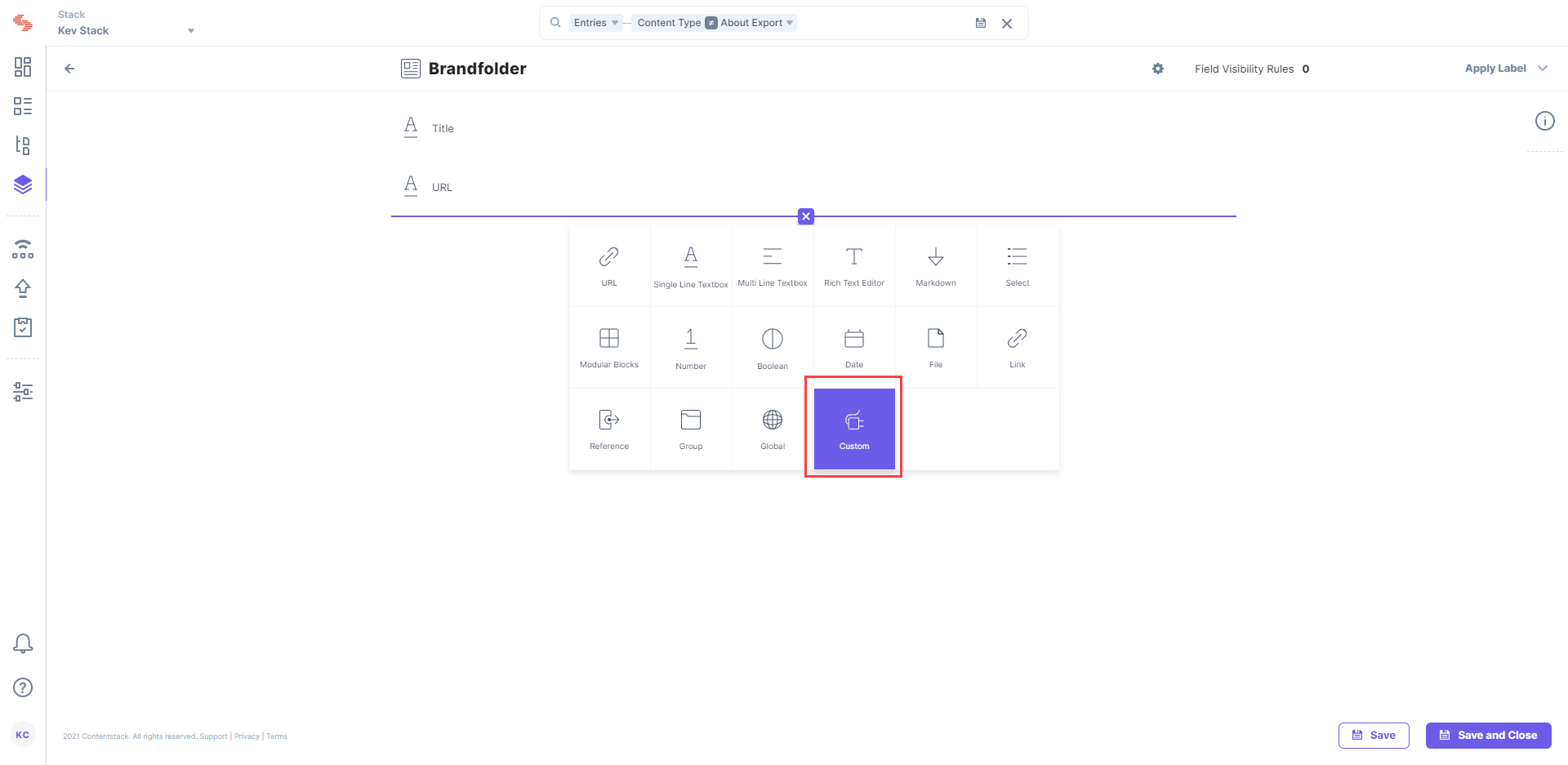Open the Terms footer link

click(x=277, y=736)
